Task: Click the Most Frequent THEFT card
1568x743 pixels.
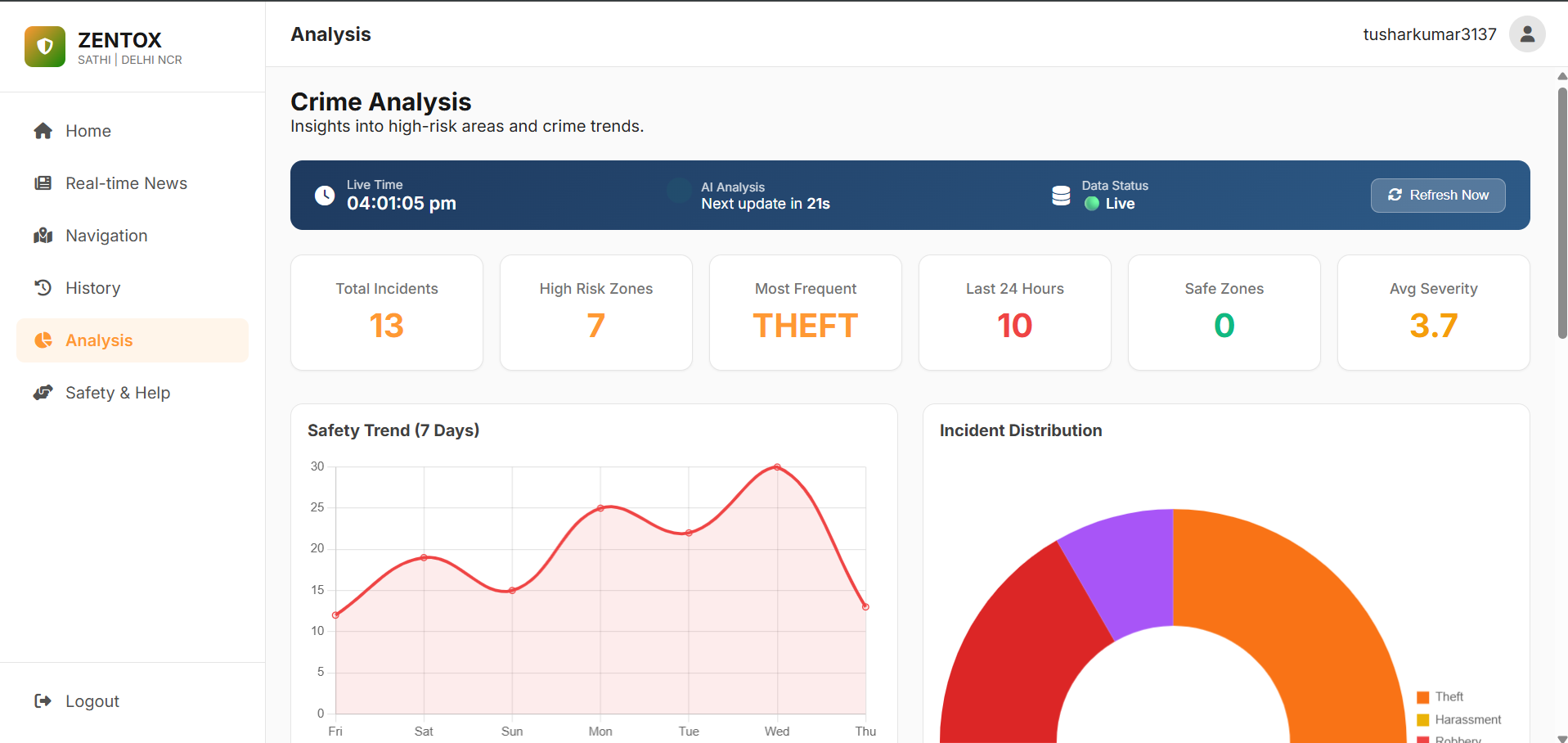Action: pyautogui.click(x=806, y=313)
